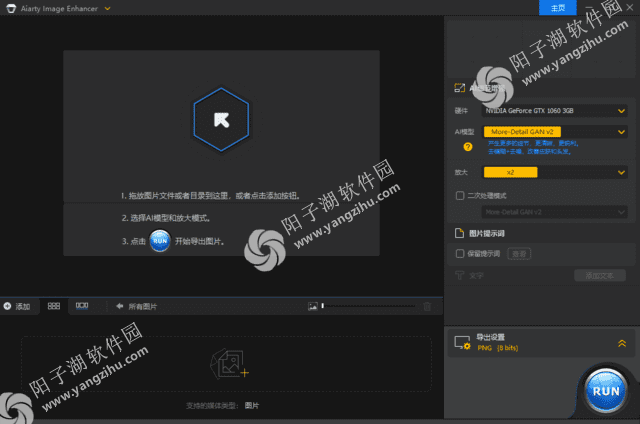Screen dimensions: 640x424
Task: Open the disabled second-pass More-Detail GAN v2 dropdown
Action: click(555, 212)
